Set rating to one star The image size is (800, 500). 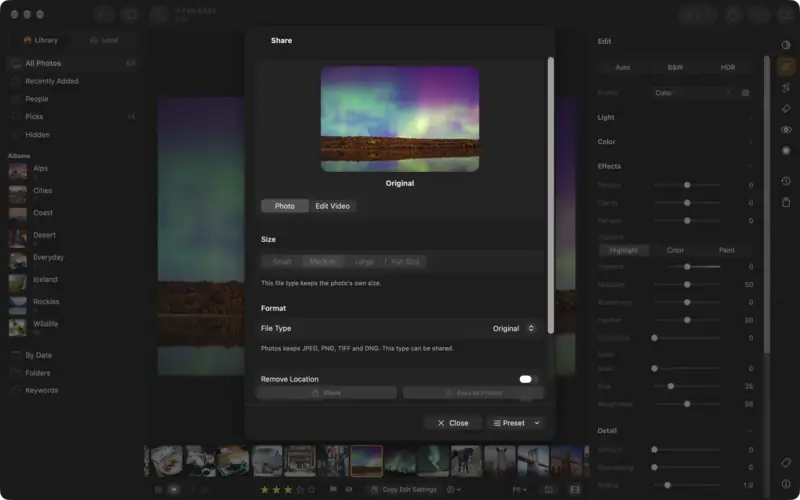point(264,490)
